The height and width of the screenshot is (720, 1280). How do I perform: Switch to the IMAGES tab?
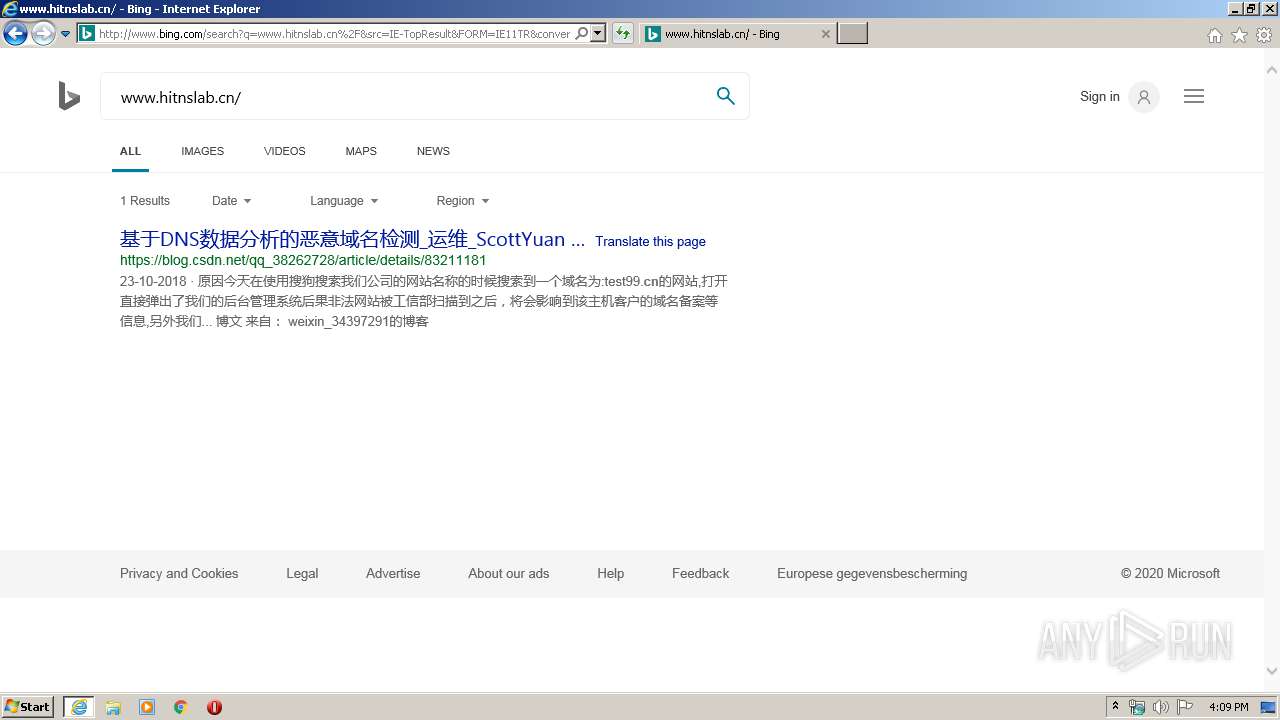point(202,151)
